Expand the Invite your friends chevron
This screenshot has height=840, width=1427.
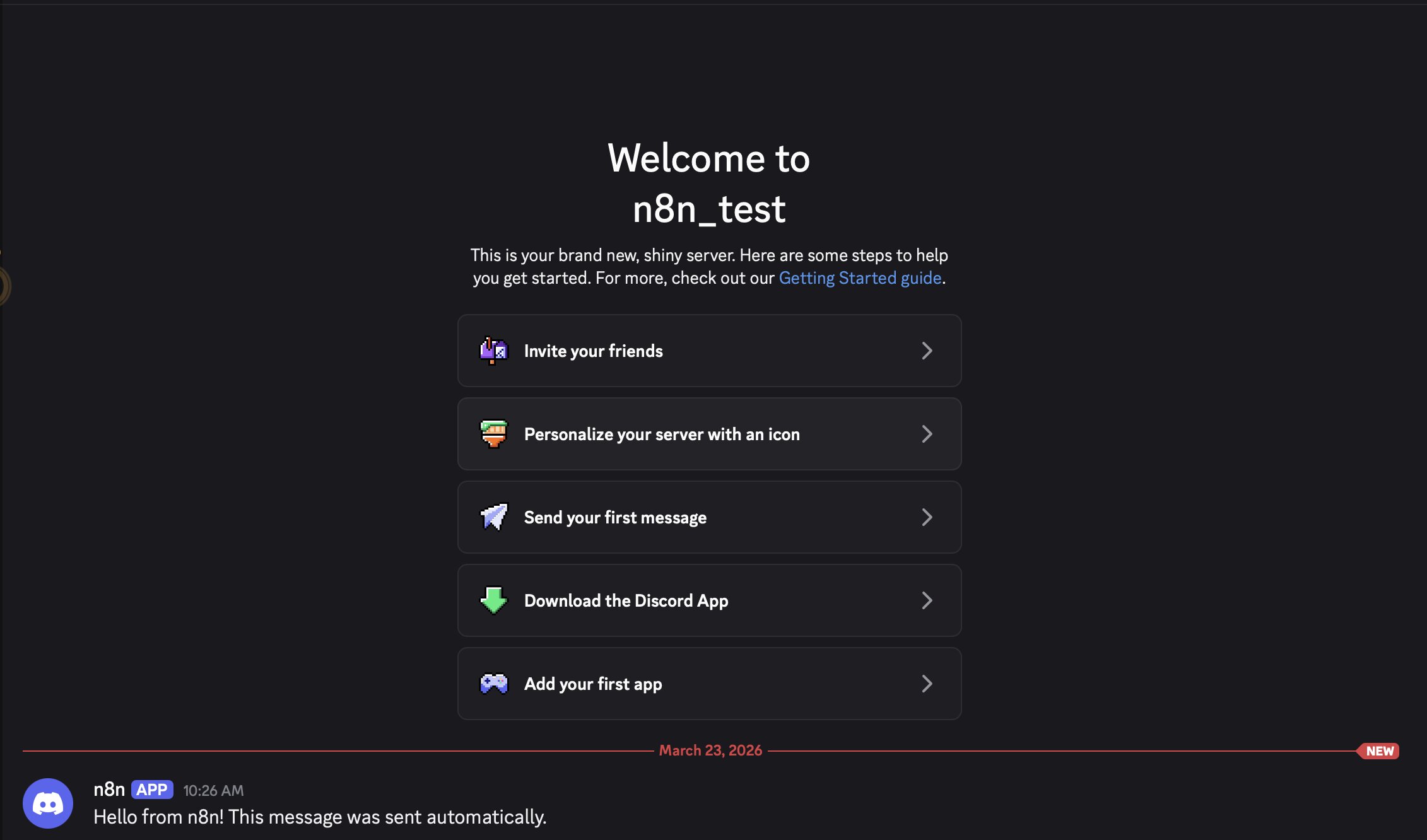[x=927, y=351]
